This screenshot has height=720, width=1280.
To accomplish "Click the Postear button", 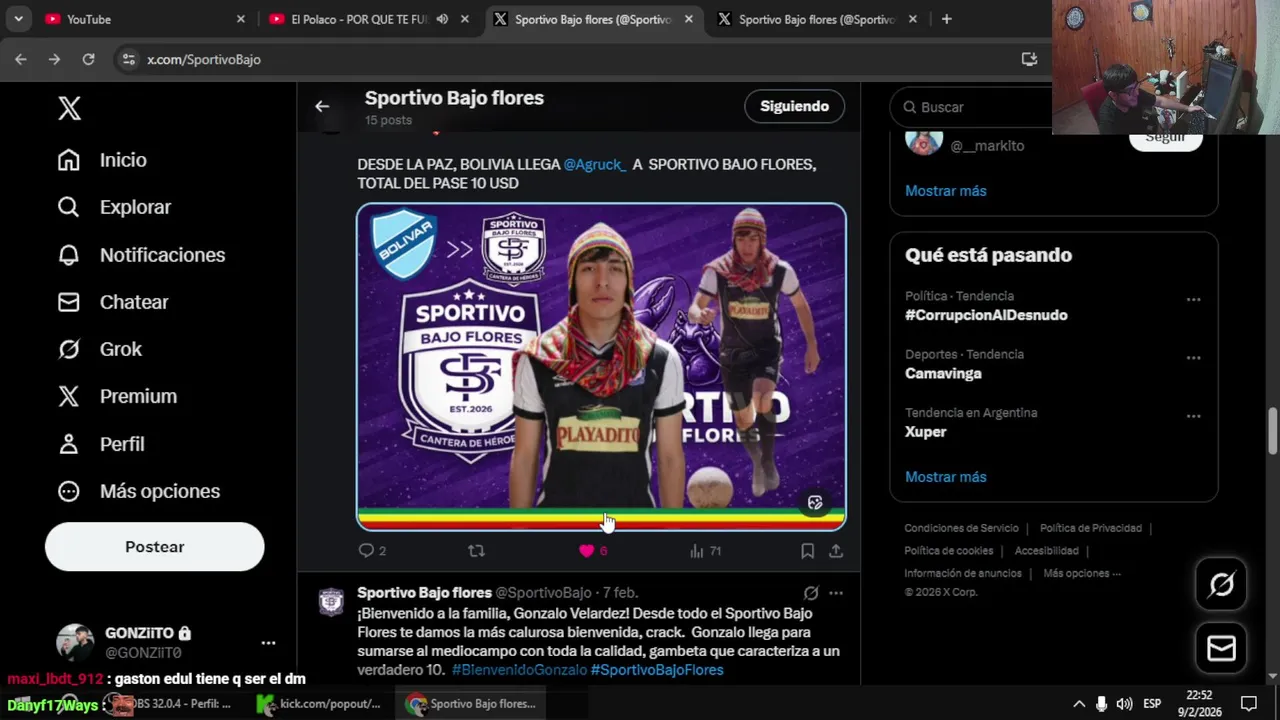I will (155, 547).
